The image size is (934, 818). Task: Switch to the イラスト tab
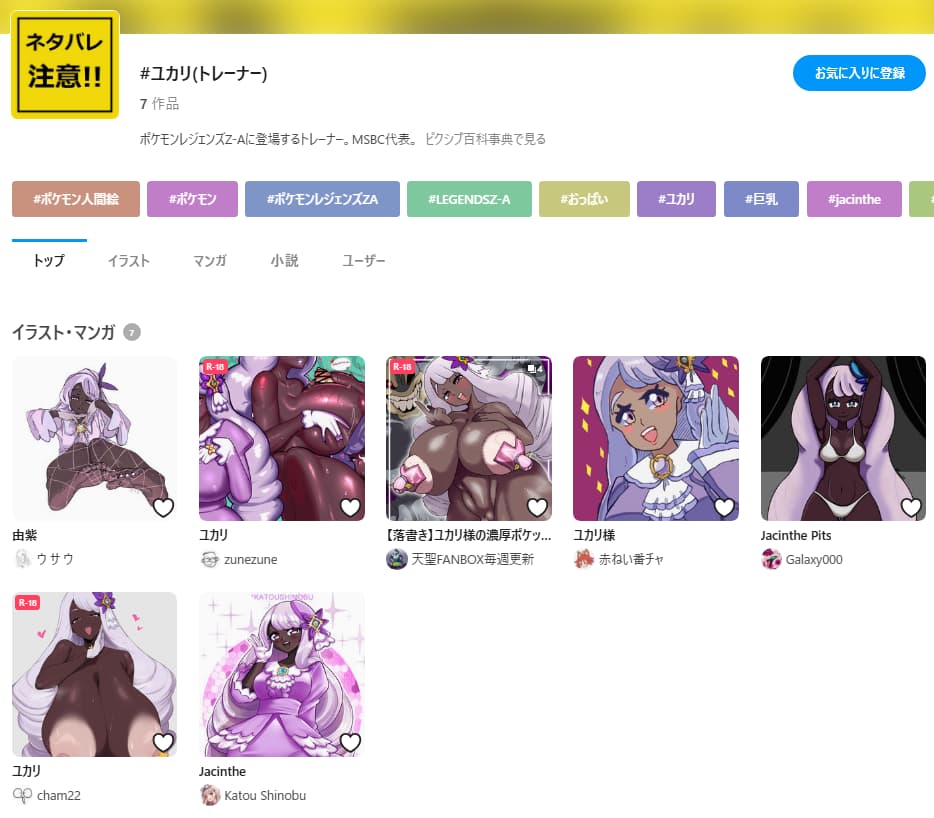coord(129,260)
